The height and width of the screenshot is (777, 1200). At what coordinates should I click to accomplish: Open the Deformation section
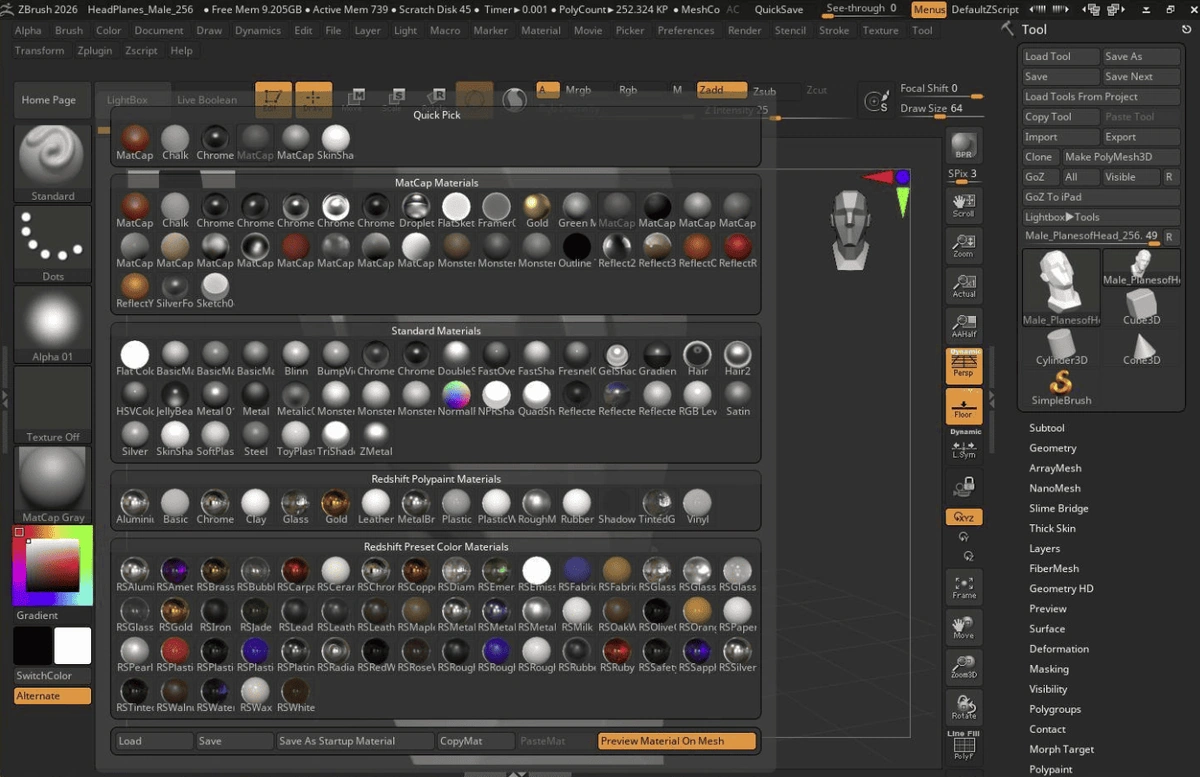pos(1058,649)
